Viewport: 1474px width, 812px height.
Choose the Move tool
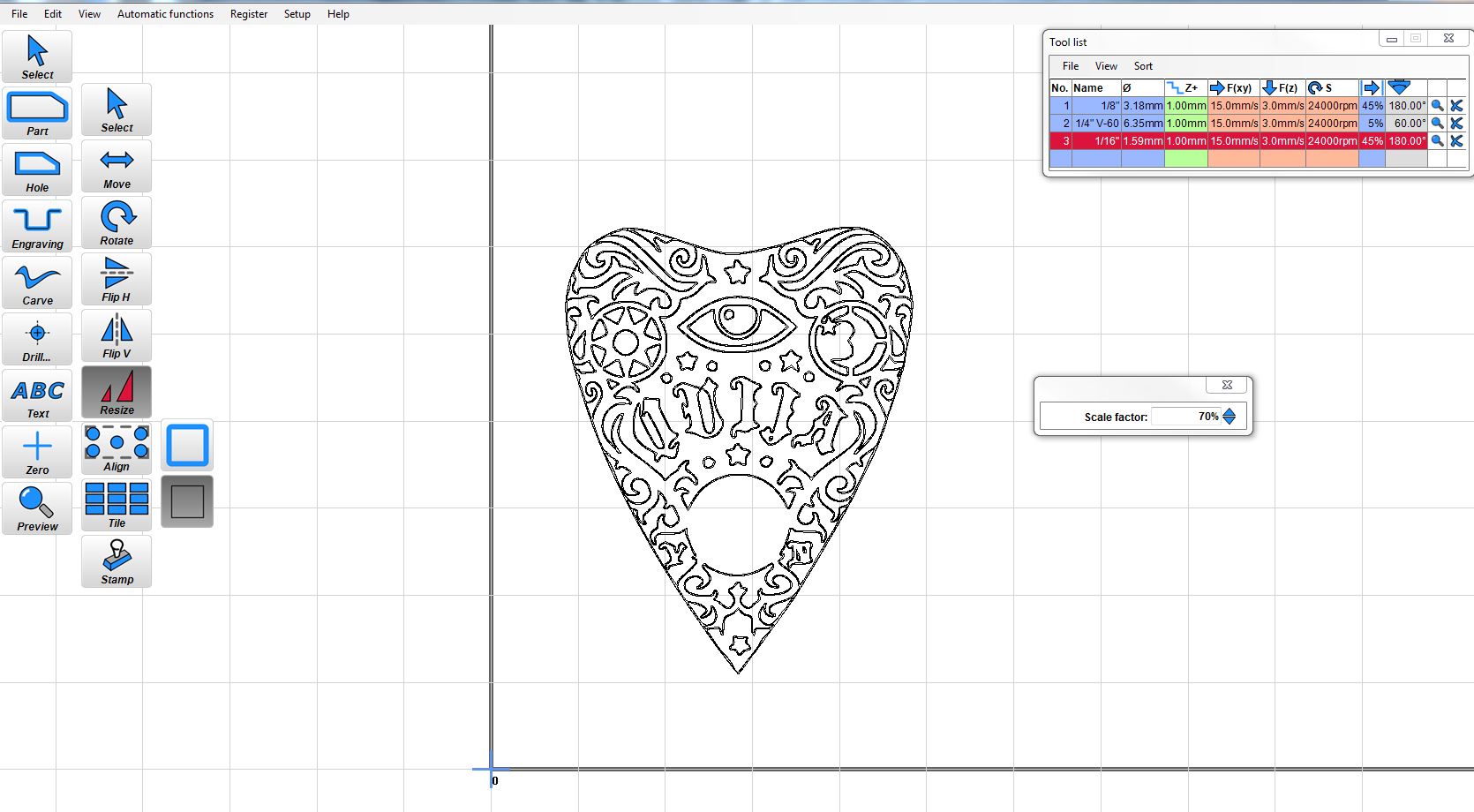pyautogui.click(x=117, y=166)
